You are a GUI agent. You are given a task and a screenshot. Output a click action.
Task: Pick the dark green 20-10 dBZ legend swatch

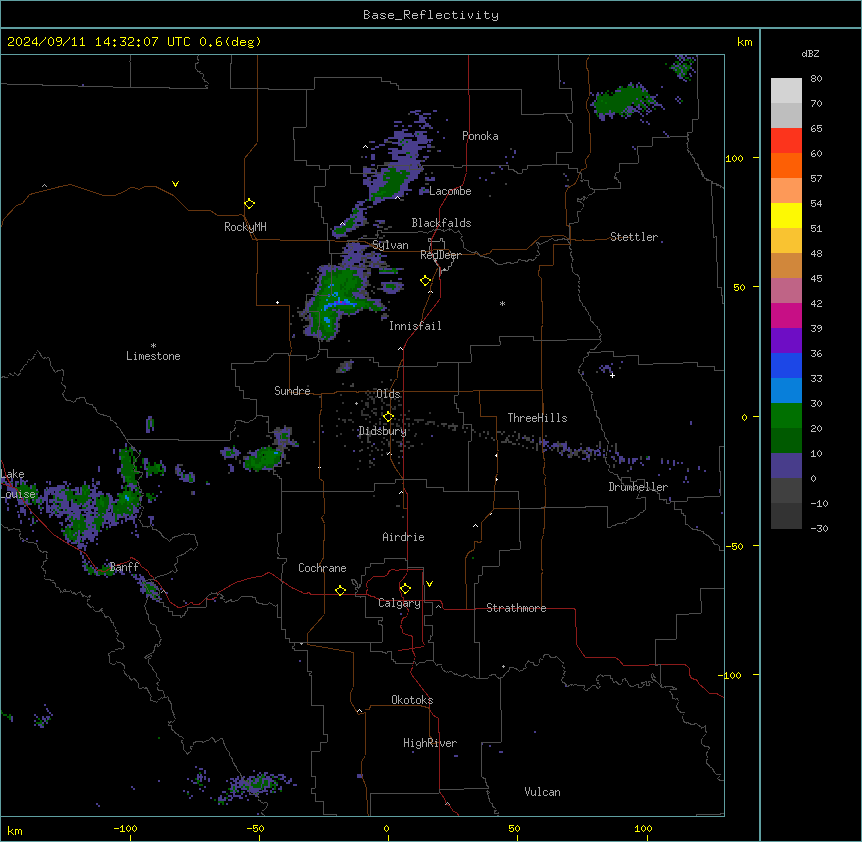tap(786, 441)
